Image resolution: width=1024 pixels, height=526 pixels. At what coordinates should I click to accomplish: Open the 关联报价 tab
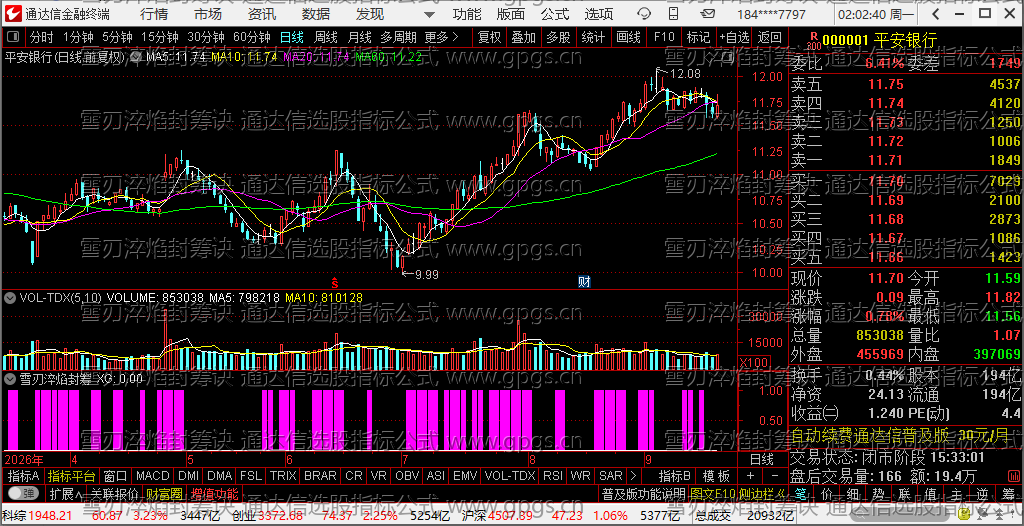tap(114, 493)
